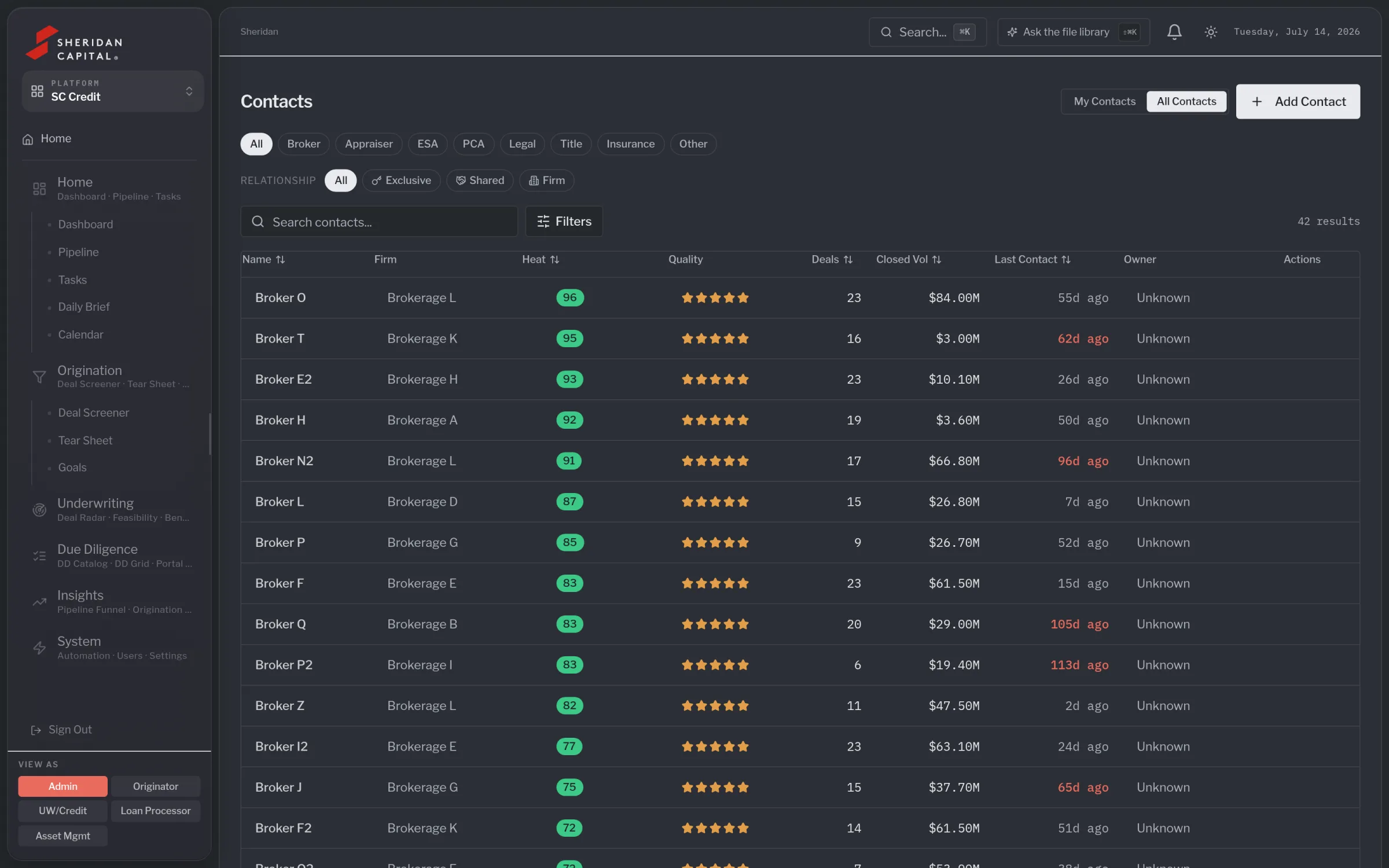The height and width of the screenshot is (868, 1389).
Task: Click the Add Contact button
Action: (1298, 101)
